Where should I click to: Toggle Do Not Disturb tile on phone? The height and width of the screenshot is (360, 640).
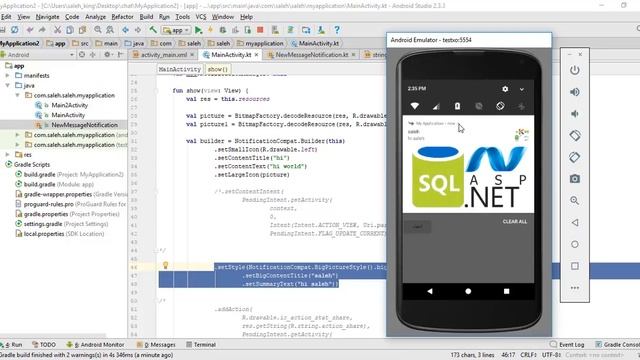(479, 106)
